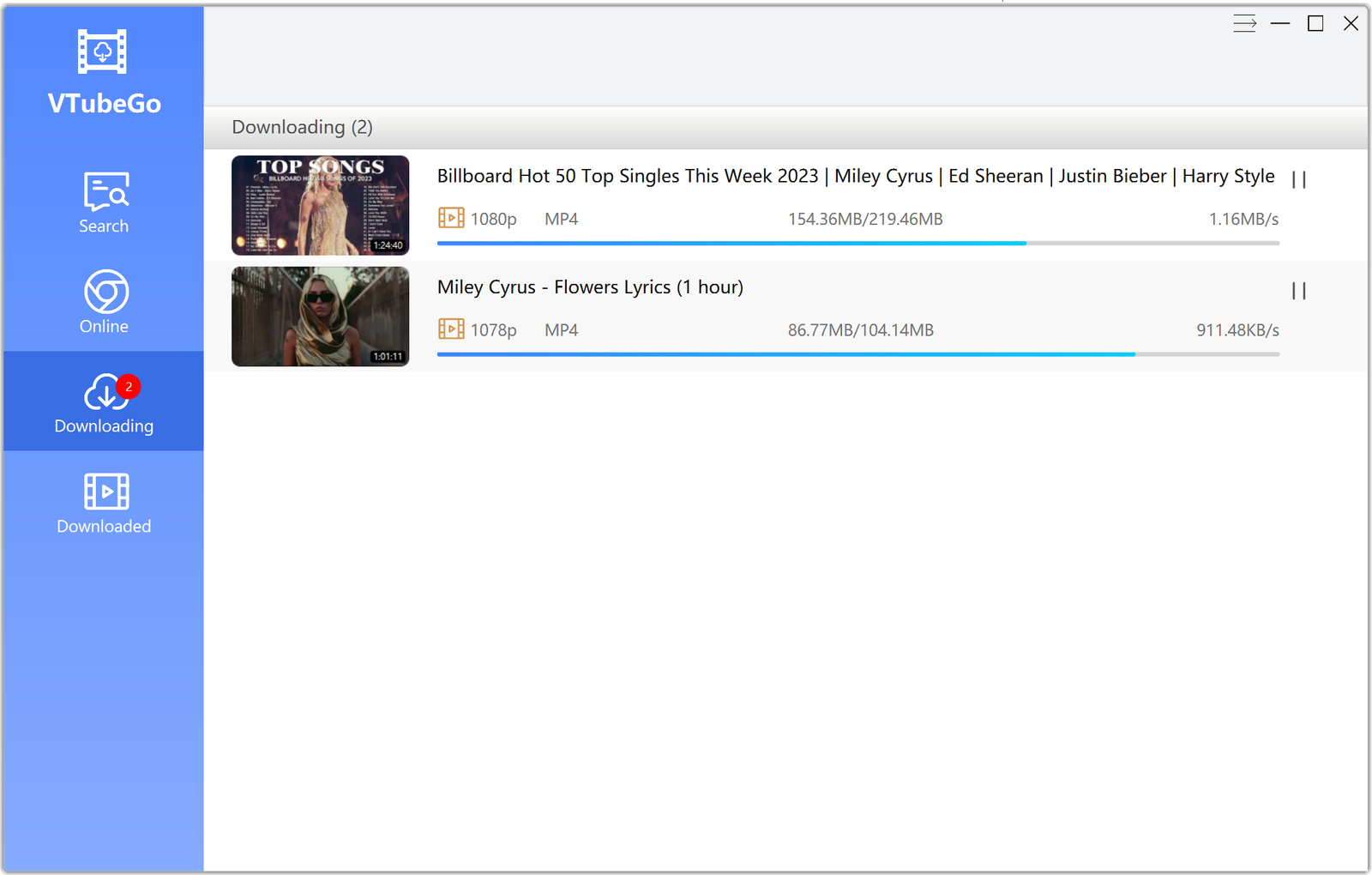Viewport: 1372px width, 875px height.
Task: Click the Billboard Hot 50 progress bar
Action: point(857,244)
